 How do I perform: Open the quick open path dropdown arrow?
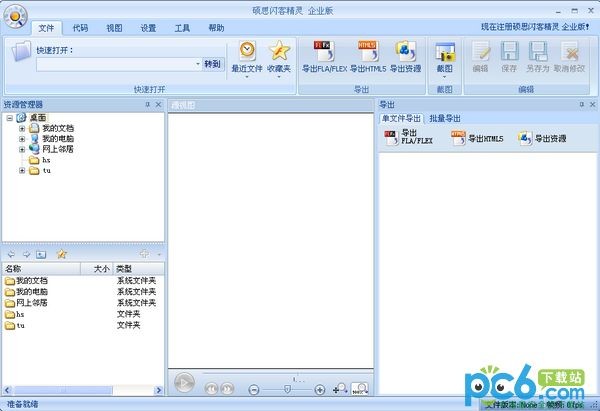(x=197, y=64)
